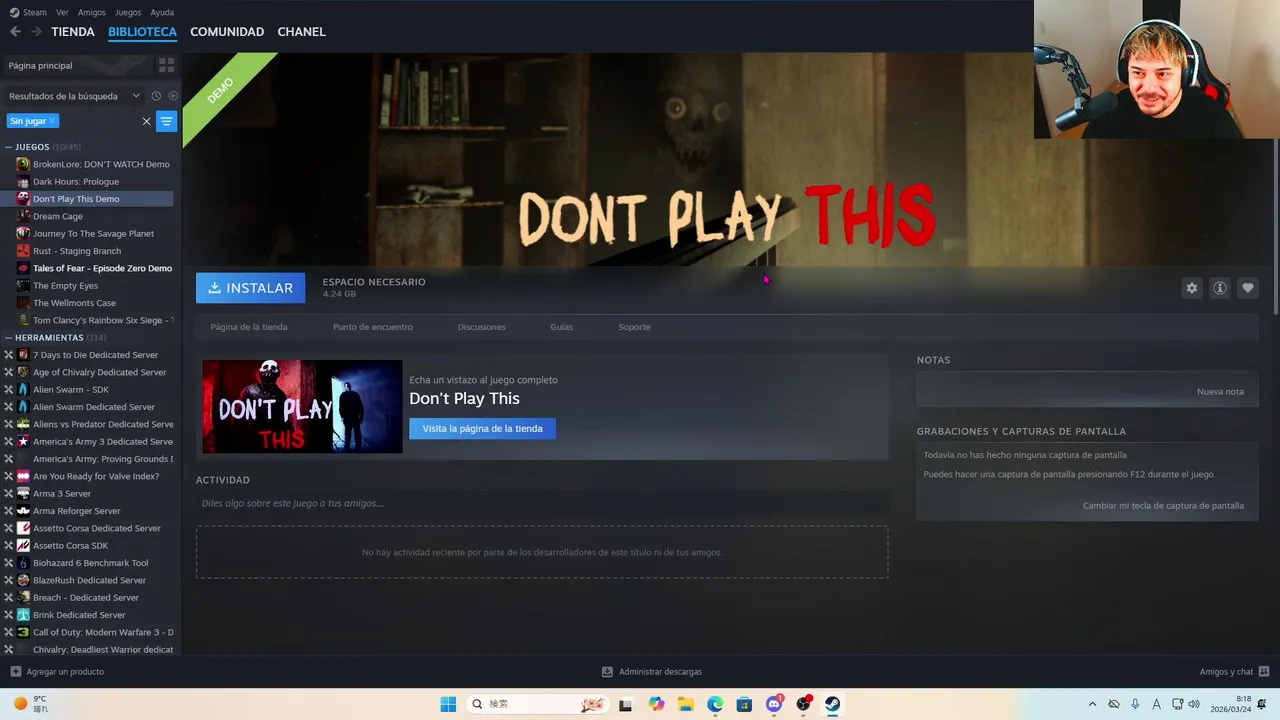Viewport: 1280px width, 720px height.
Task: Go forward with the right arrow
Action: (x=36, y=32)
